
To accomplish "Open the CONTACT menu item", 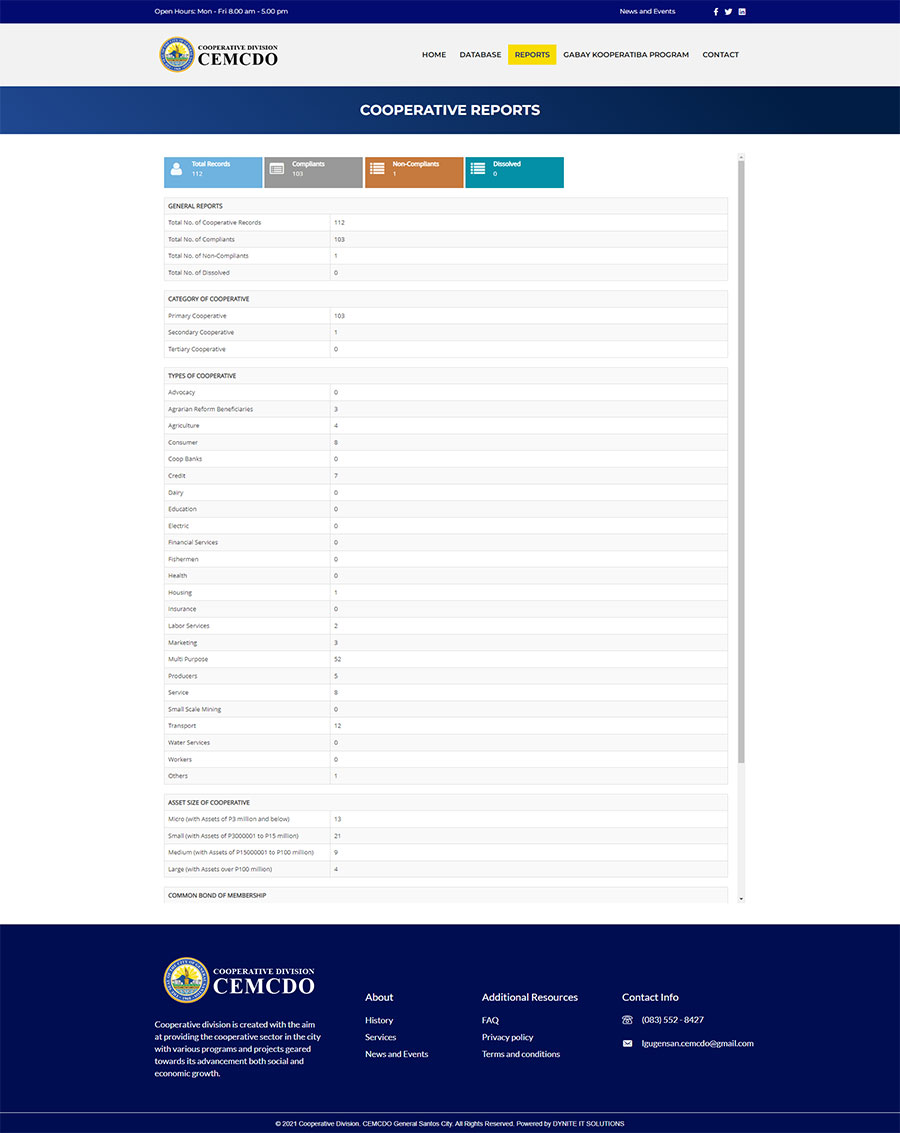I will point(721,55).
